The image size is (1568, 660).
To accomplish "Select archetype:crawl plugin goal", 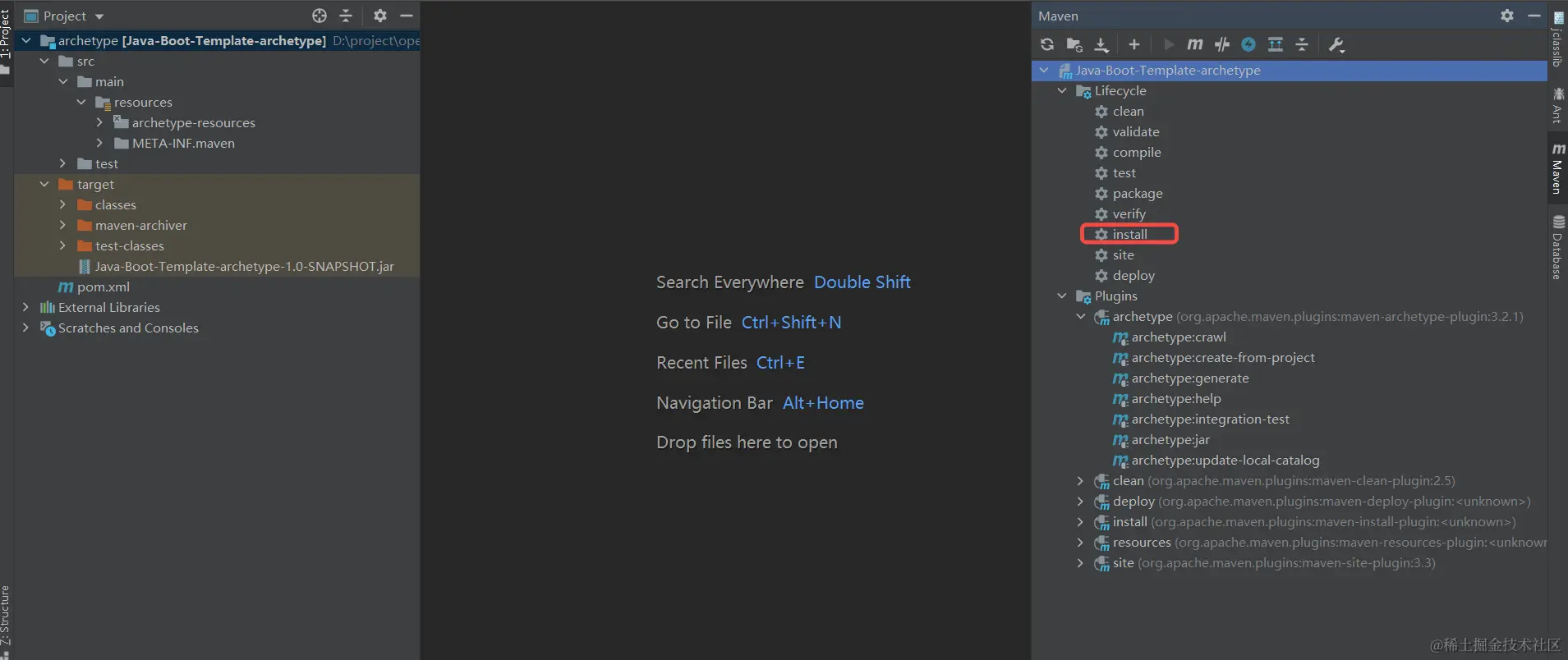I will point(1179,337).
